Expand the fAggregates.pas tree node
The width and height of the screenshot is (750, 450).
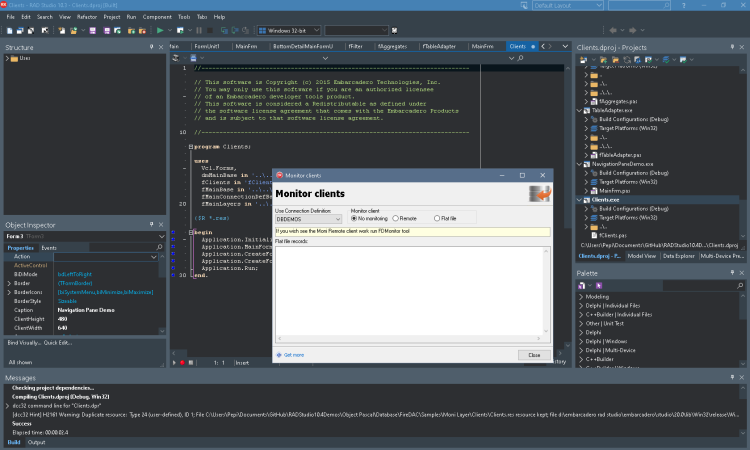pyautogui.click(x=586, y=101)
